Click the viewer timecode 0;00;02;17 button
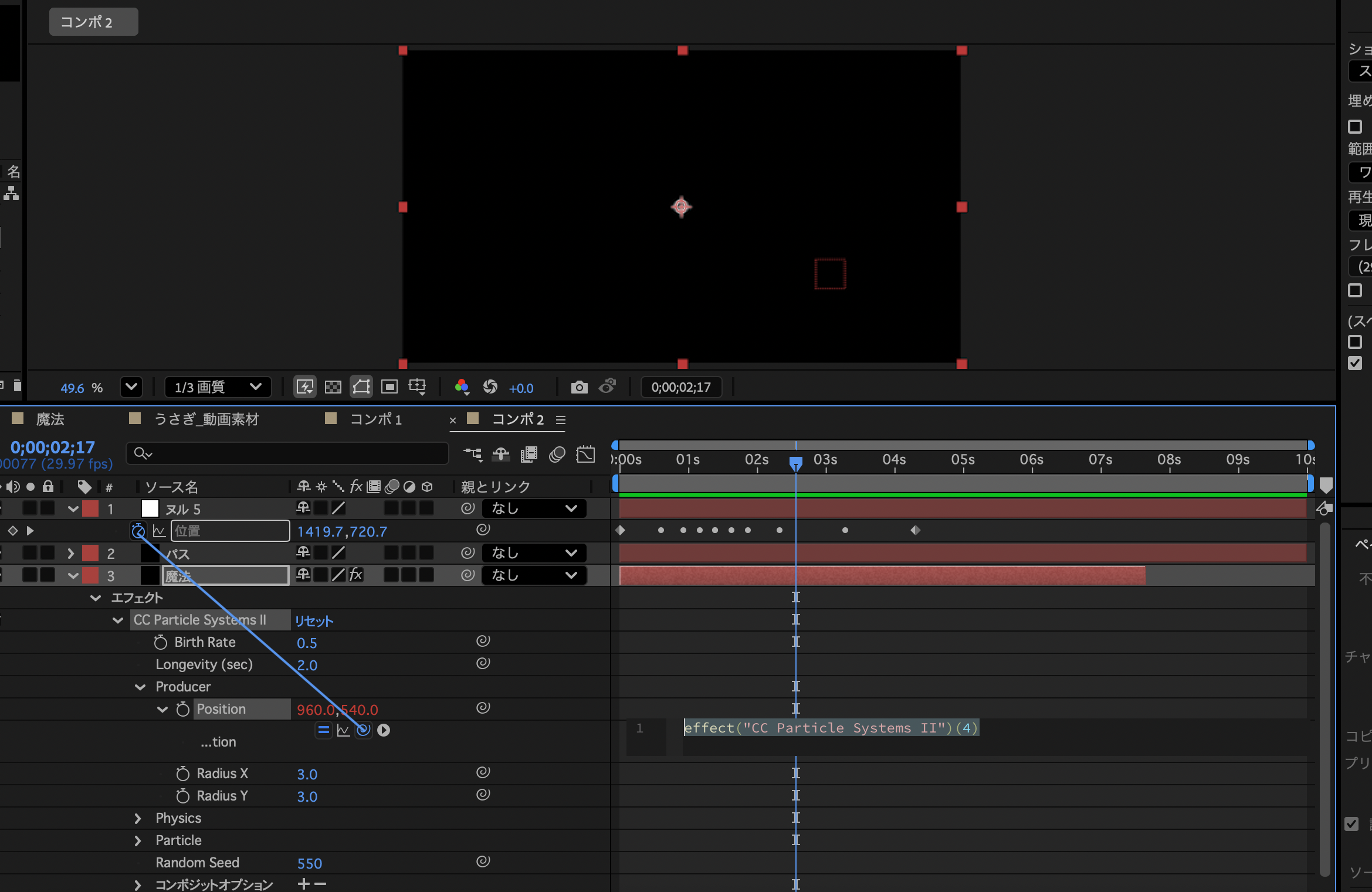The height and width of the screenshot is (892, 1372). pyautogui.click(x=681, y=387)
